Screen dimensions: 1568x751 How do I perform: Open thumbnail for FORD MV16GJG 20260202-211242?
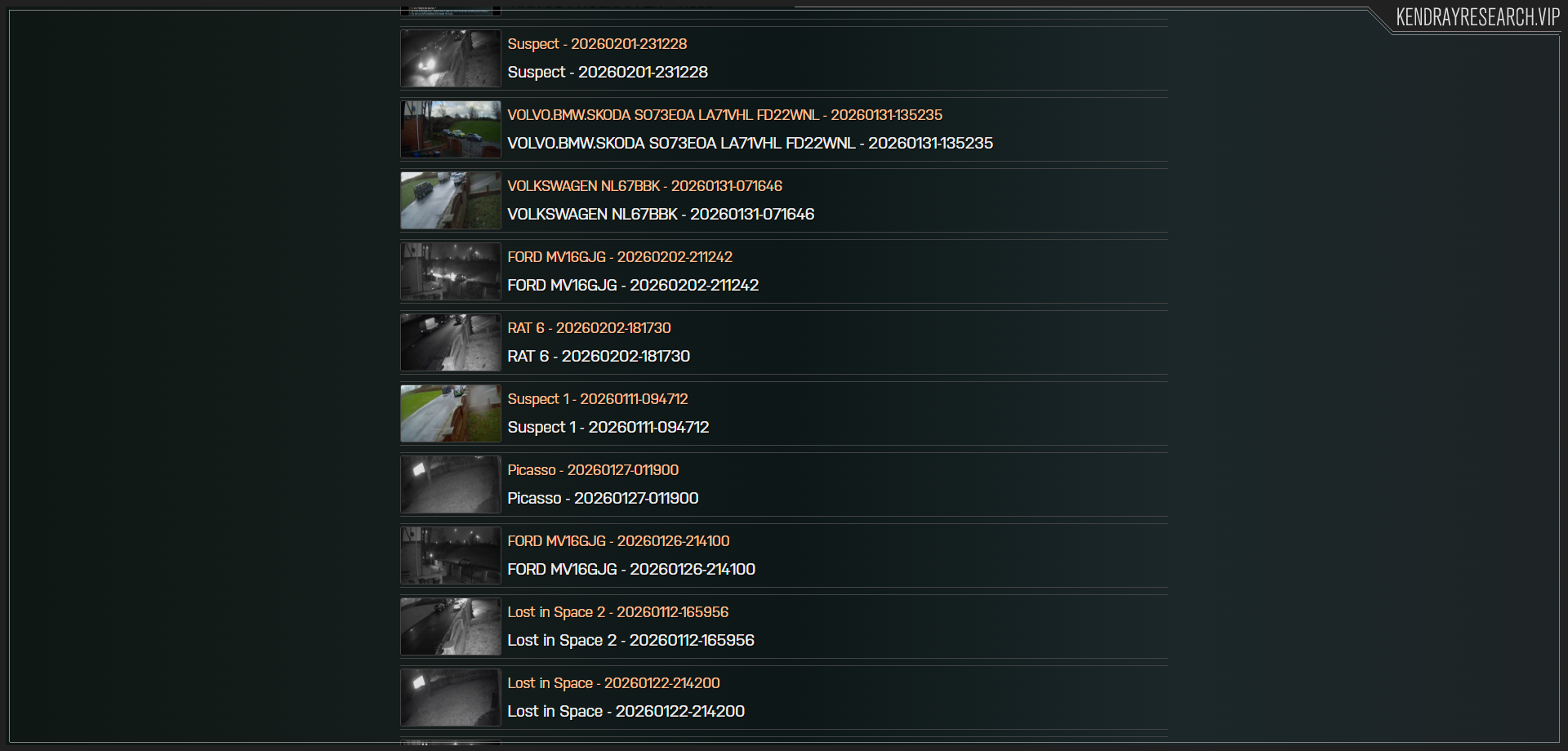451,272
